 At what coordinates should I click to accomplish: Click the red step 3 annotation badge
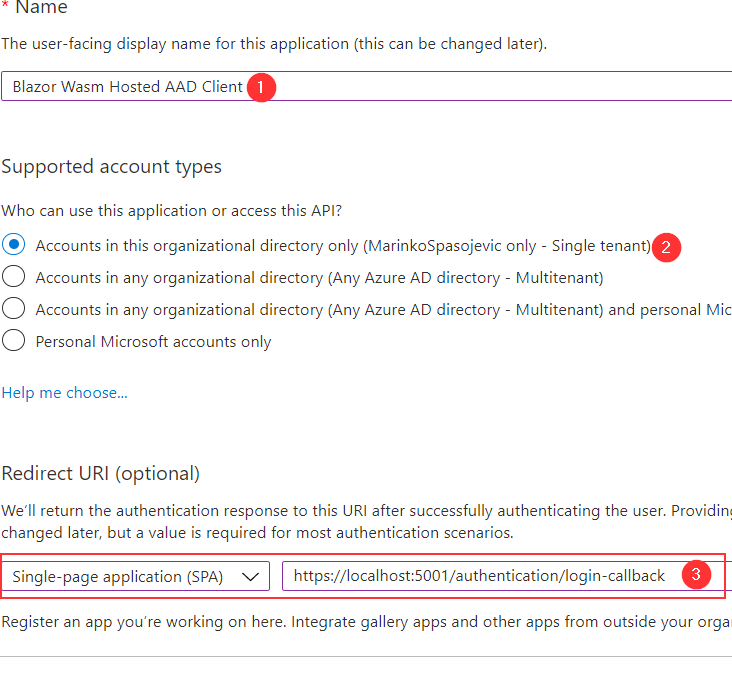(696, 575)
